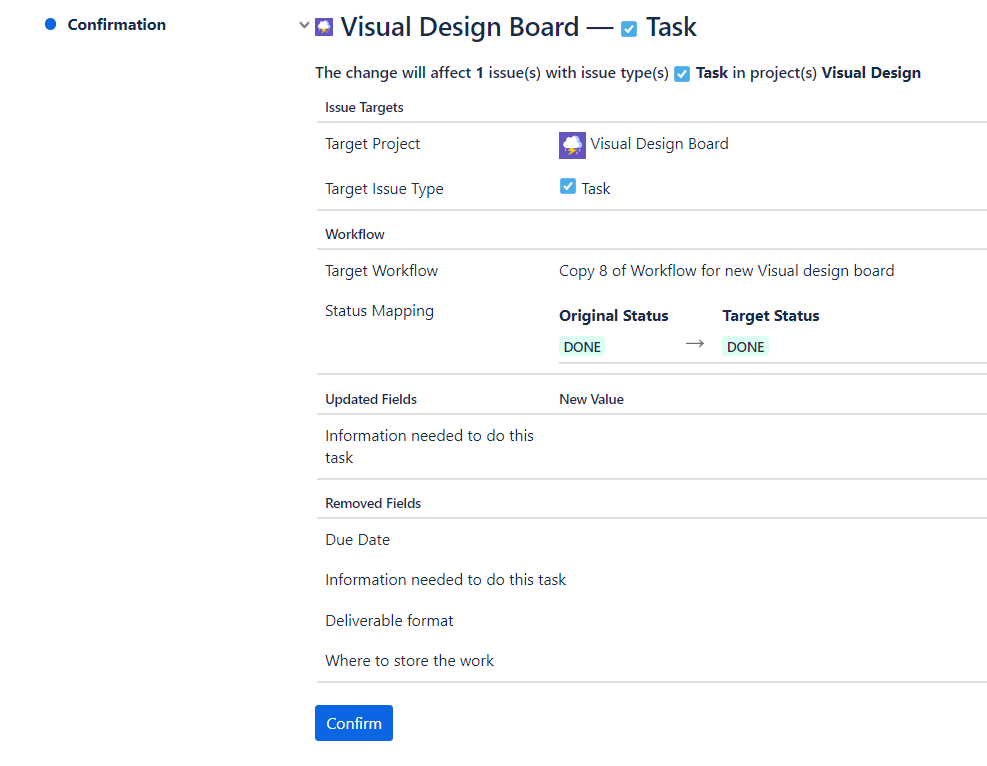The image size is (987, 766).
Task: Click the 'Status Mapping' label
Action: [380, 311]
